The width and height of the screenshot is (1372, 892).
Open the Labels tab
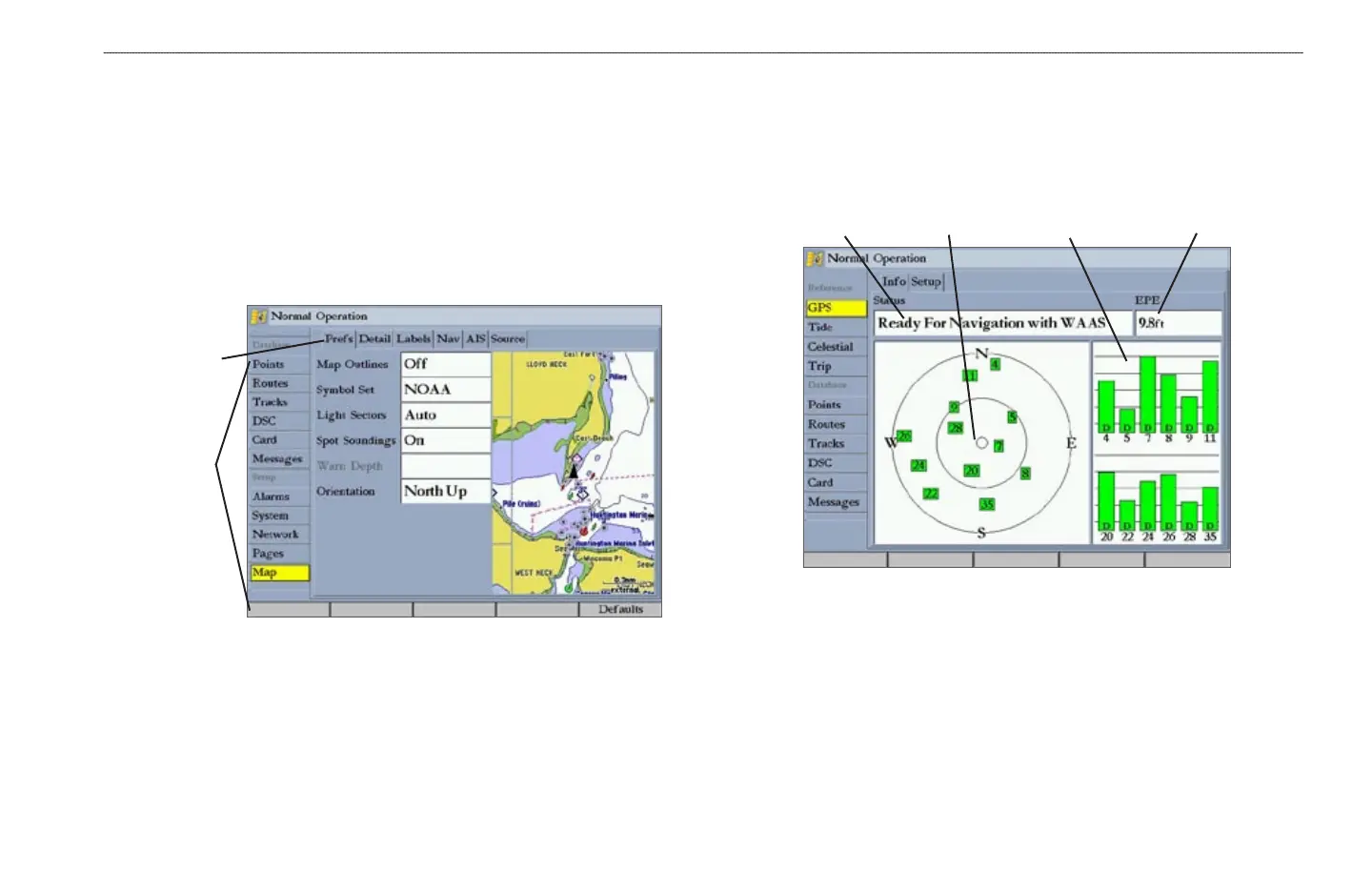(414, 338)
